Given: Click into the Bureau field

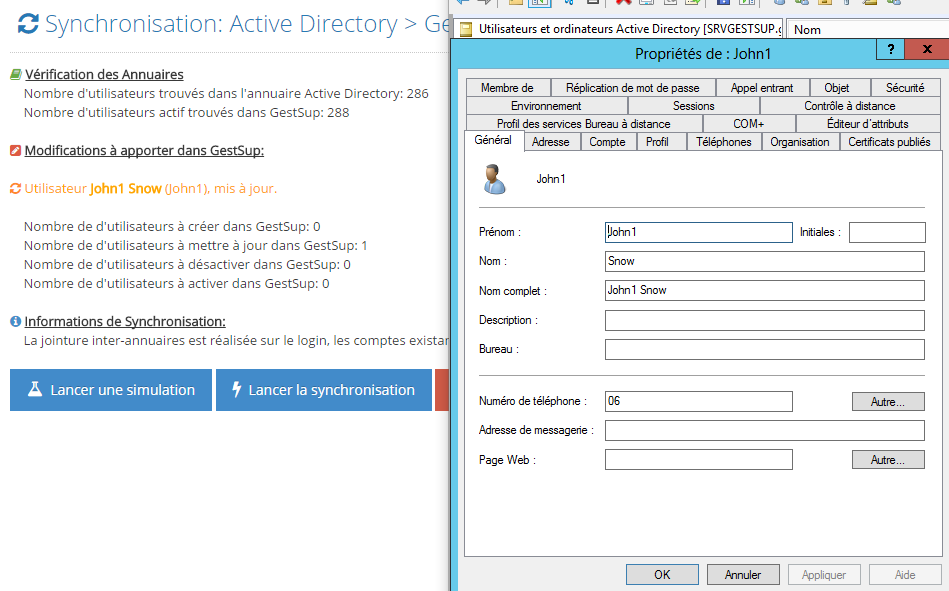Looking at the screenshot, I should 765,349.
